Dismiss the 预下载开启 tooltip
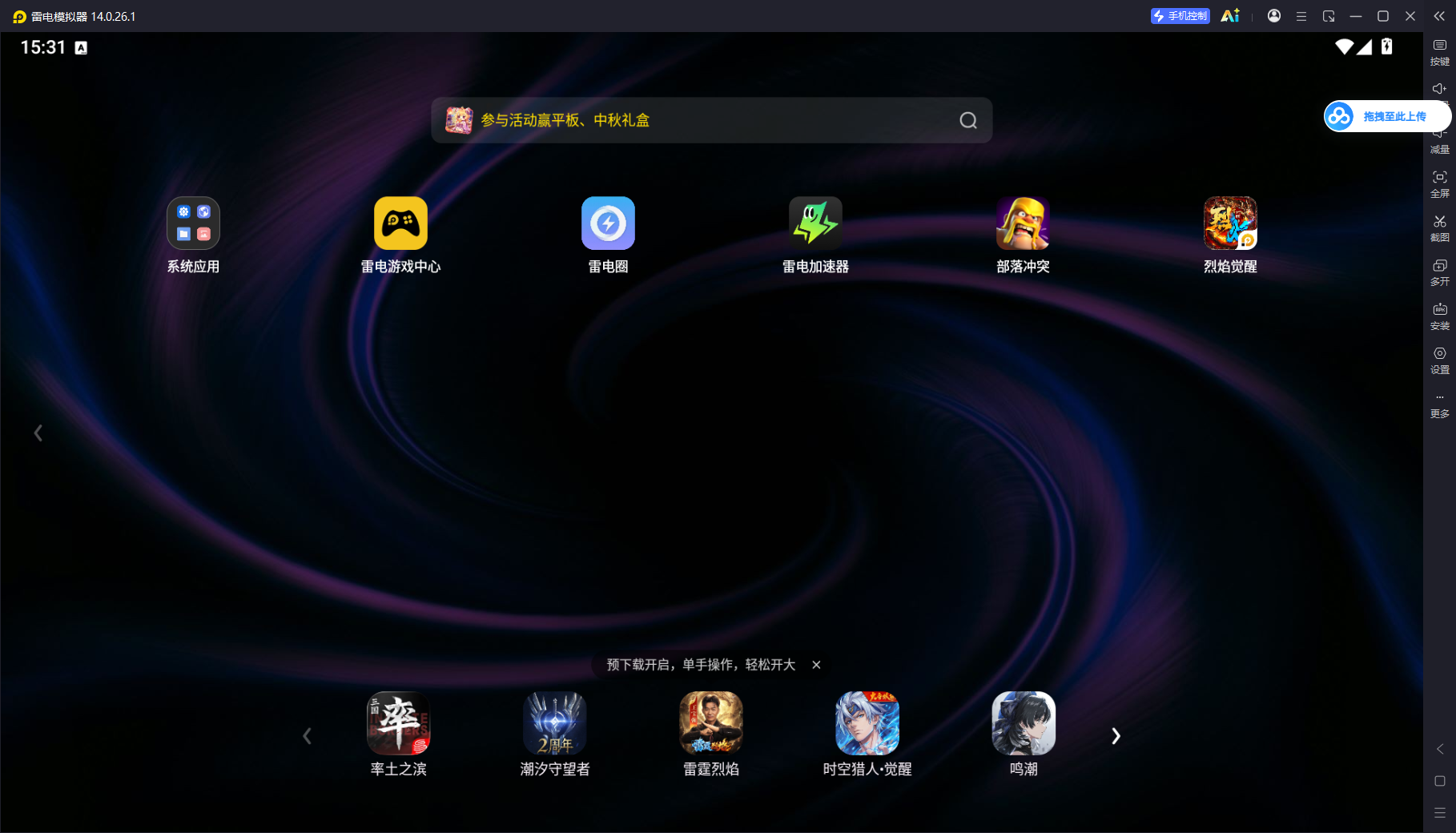Screen dimensions: 1456x833 point(816,665)
